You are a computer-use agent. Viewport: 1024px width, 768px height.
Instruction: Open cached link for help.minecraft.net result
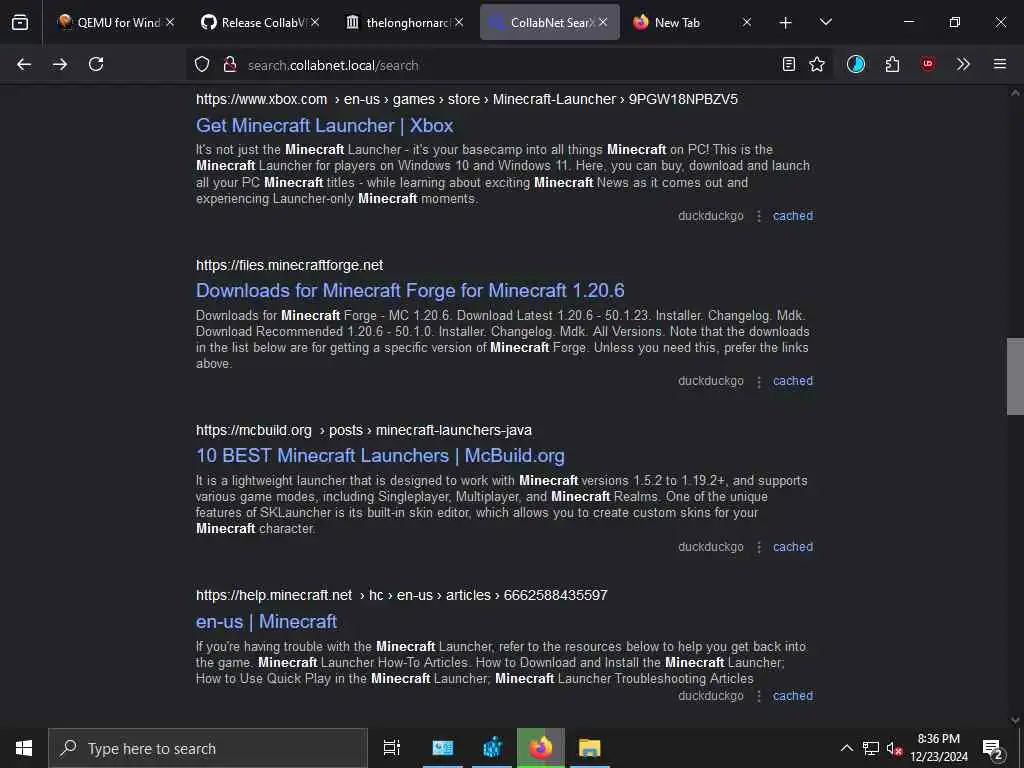[x=793, y=696]
